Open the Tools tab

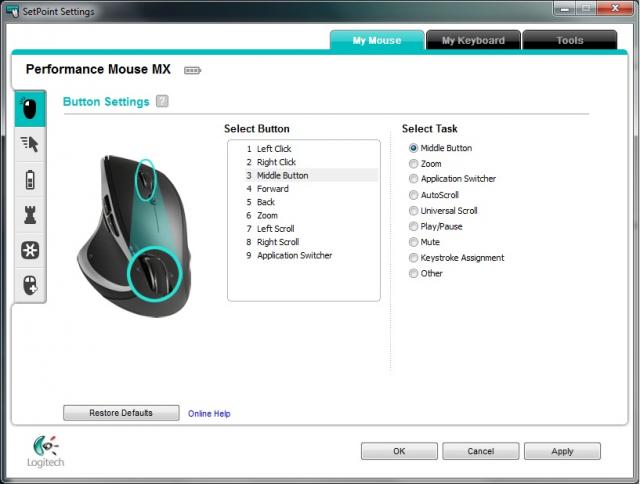(x=570, y=40)
